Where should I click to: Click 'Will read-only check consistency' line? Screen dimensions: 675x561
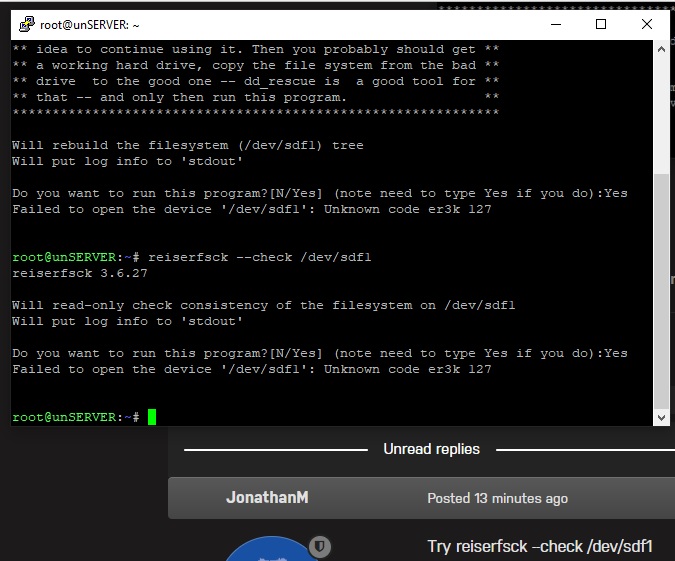pos(263,305)
